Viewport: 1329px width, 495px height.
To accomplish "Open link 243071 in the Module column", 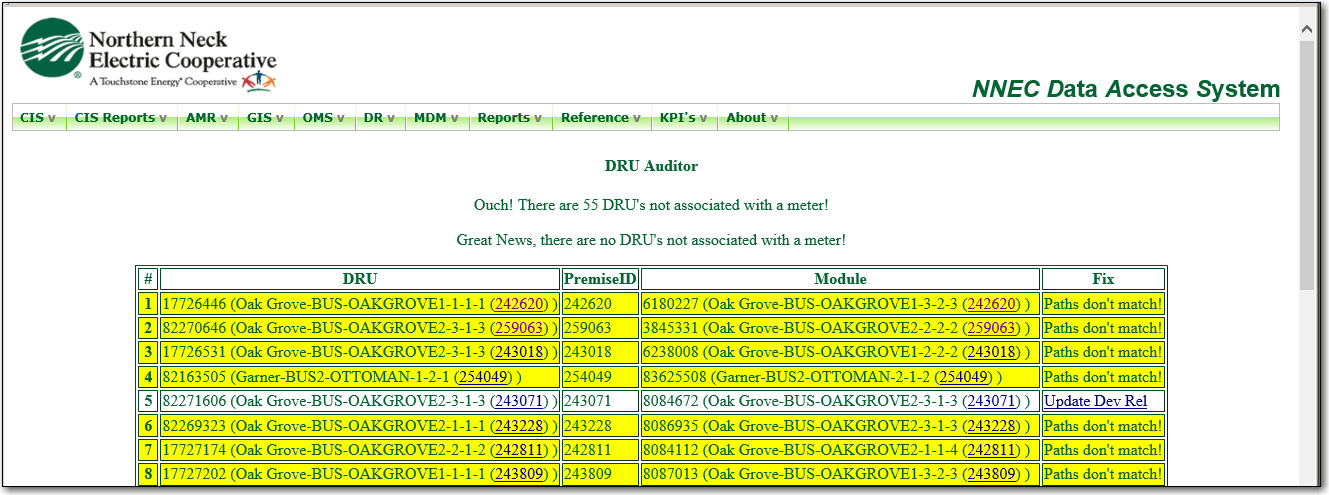I will tap(991, 401).
